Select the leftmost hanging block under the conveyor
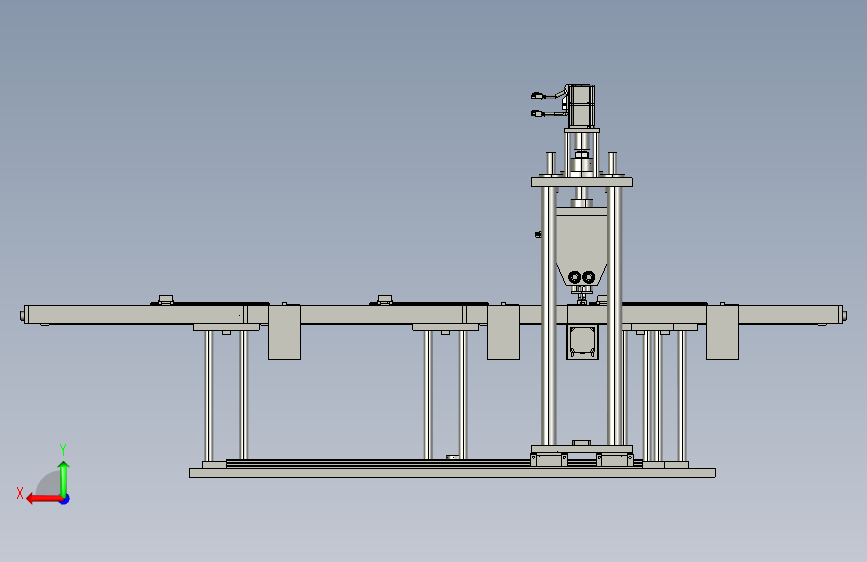Viewport: 867px width, 562px height. point(284,332)
